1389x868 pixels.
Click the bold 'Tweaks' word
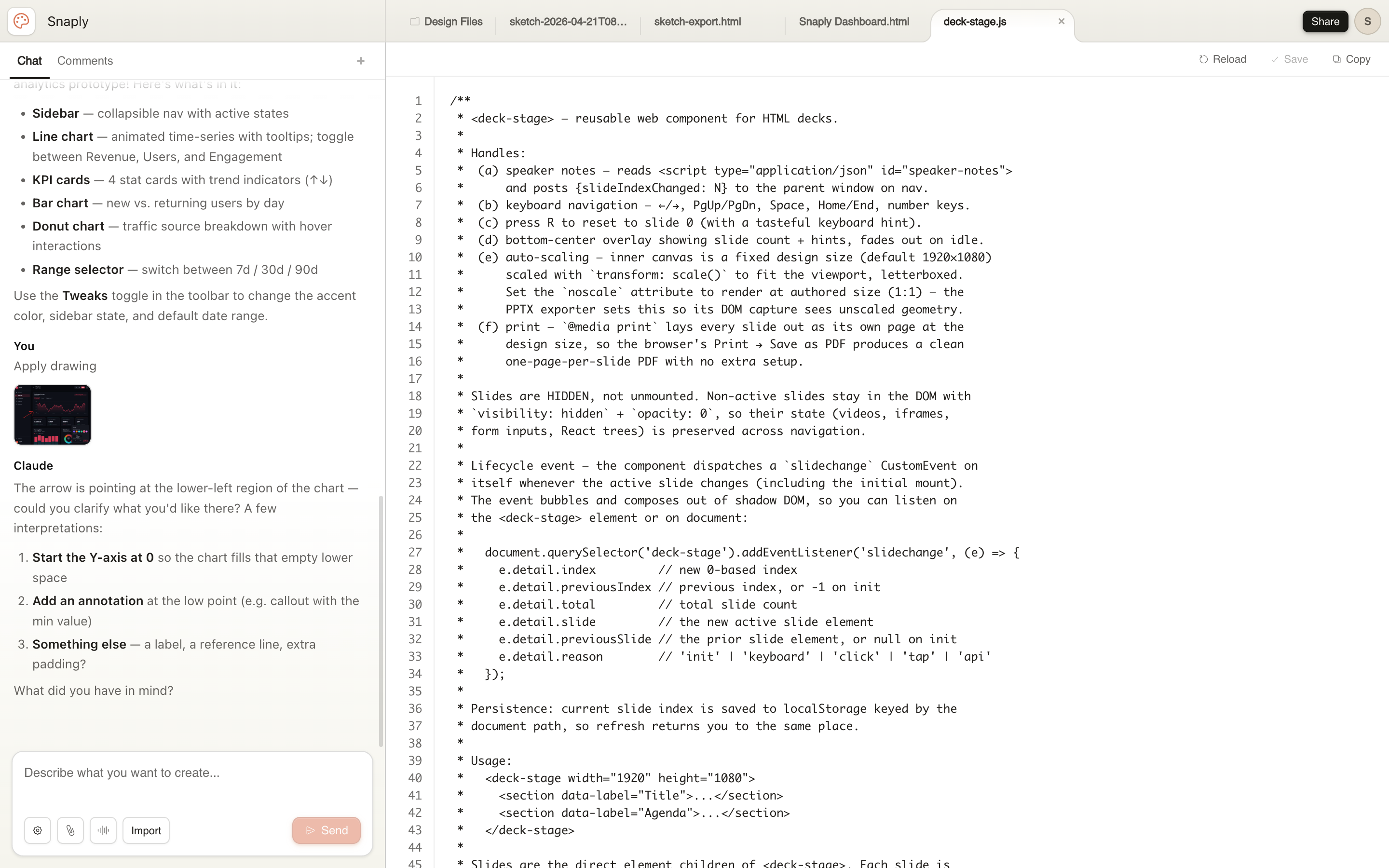[85, 296]
